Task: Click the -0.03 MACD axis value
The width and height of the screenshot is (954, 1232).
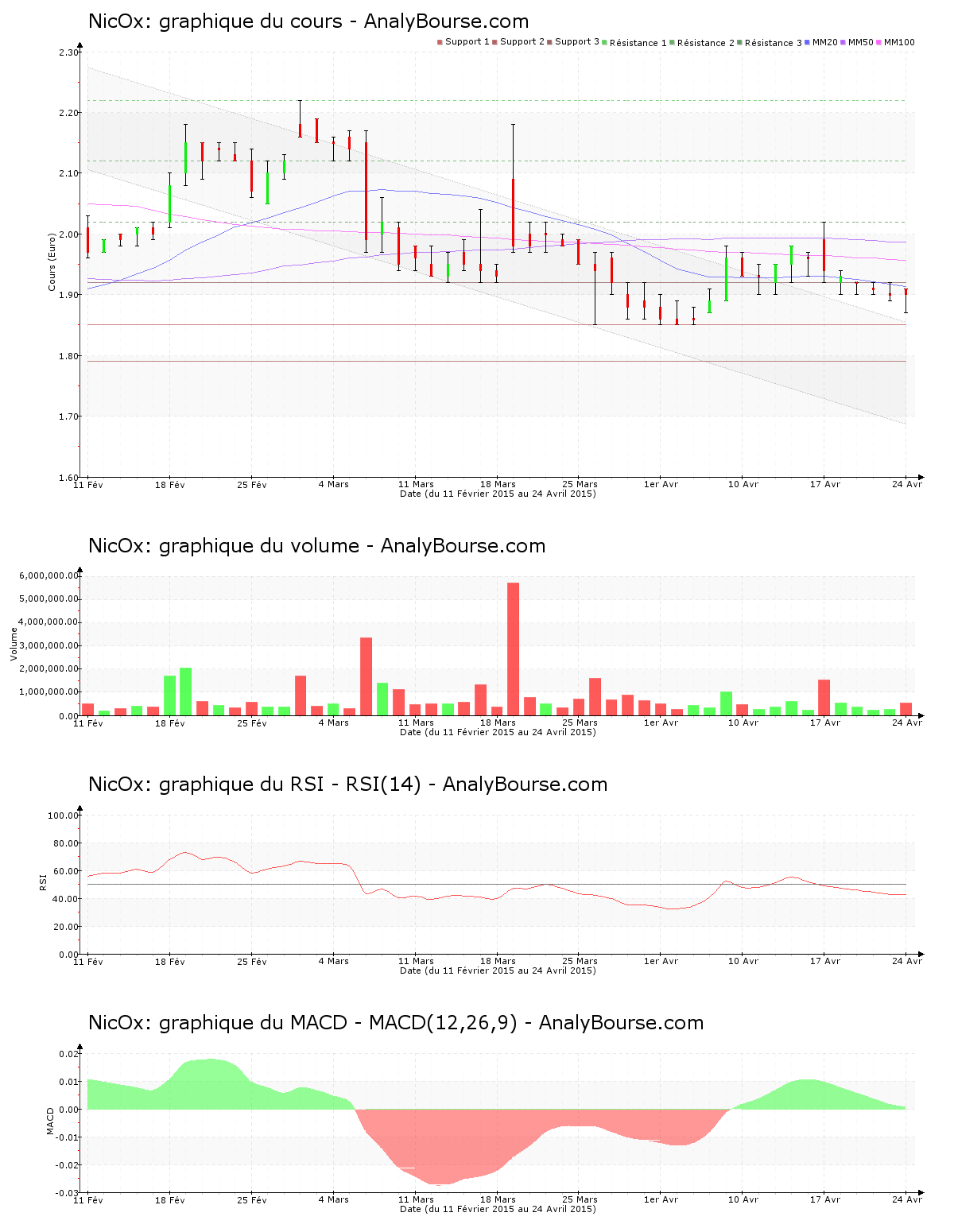Action: [68, 1193]
